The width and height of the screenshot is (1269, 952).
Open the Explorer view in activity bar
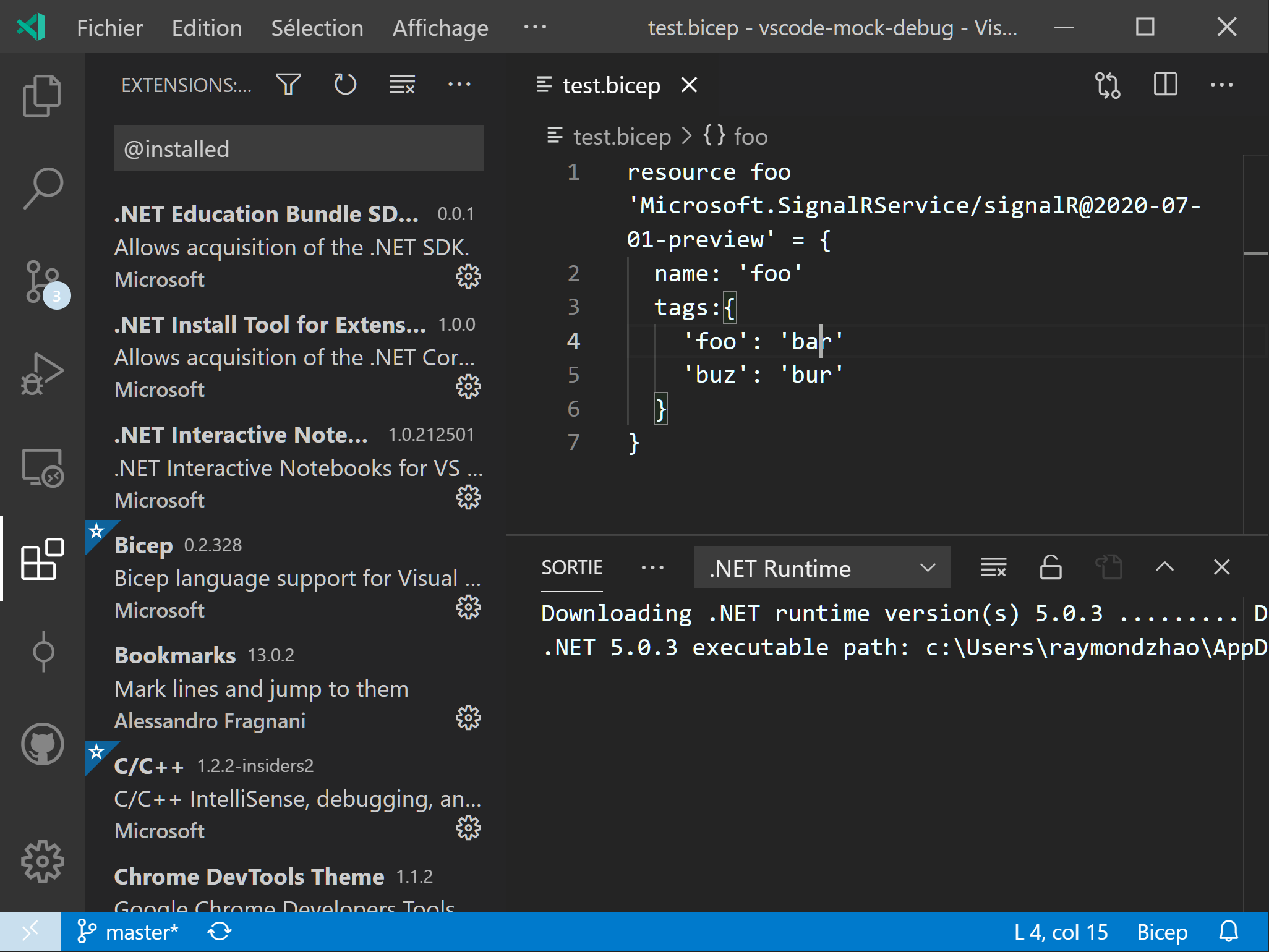click(42, 96)
